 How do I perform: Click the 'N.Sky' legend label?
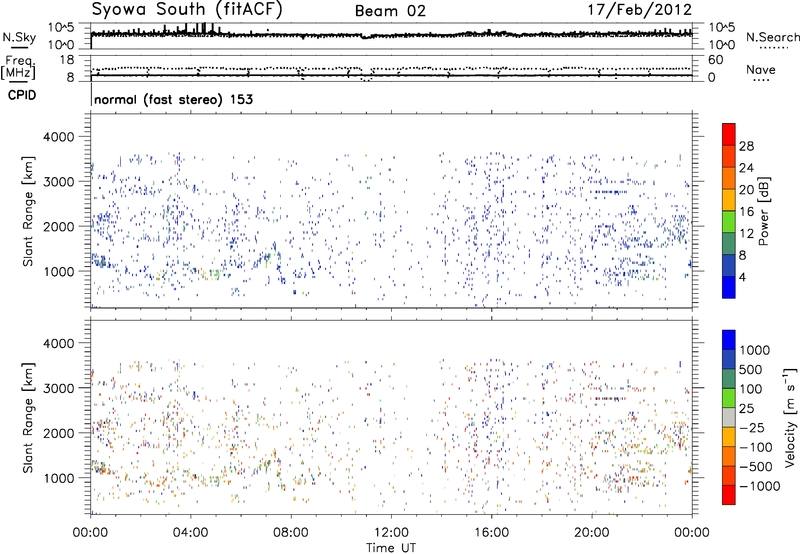click(x=19, y=37)
